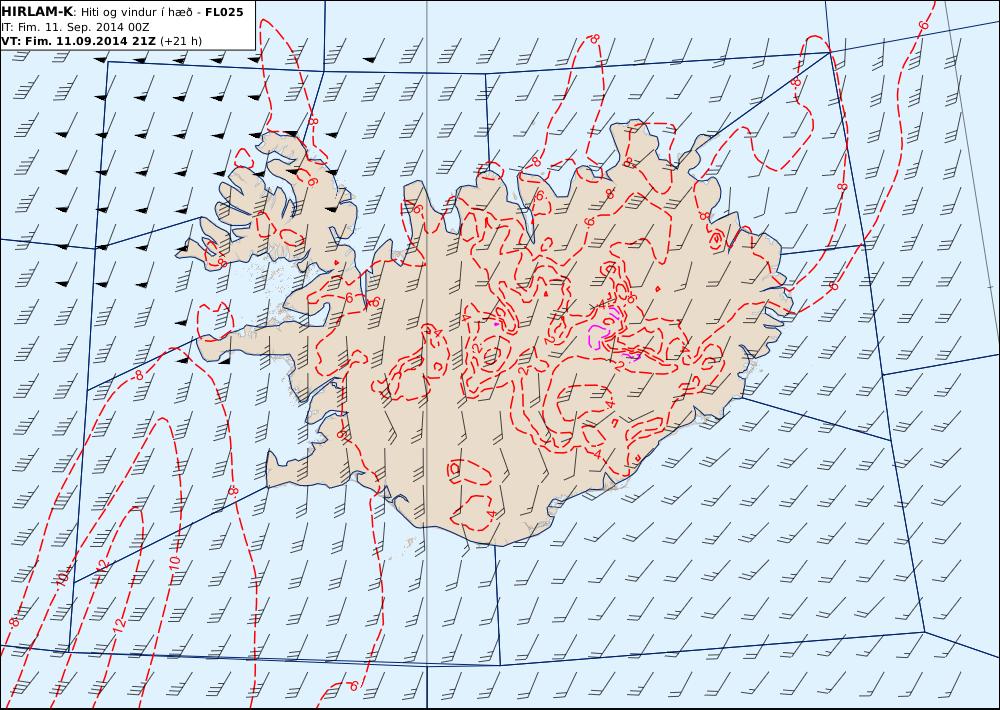
Task: Click the initial time line 'IT: Fim. 11. Sep. 2014 00Z'
Action: (x=75, y=27)
